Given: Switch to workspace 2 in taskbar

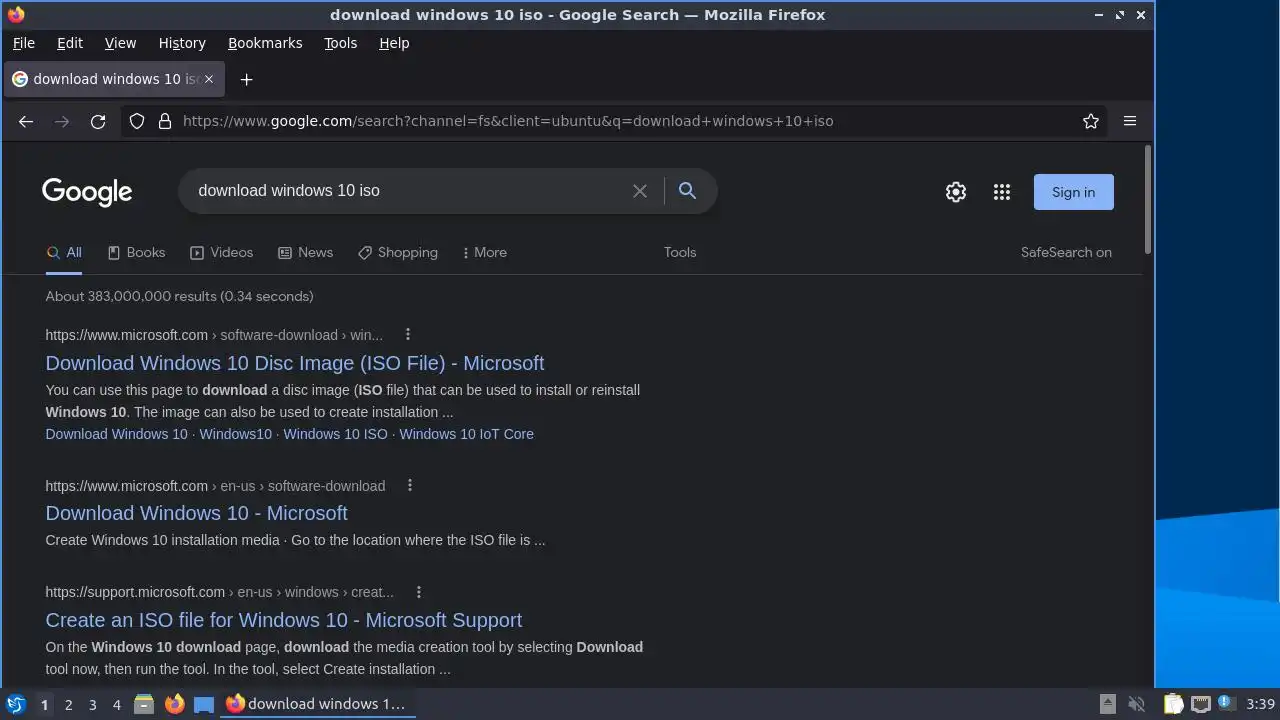Looking at the screenshot, I should point(68,704).
